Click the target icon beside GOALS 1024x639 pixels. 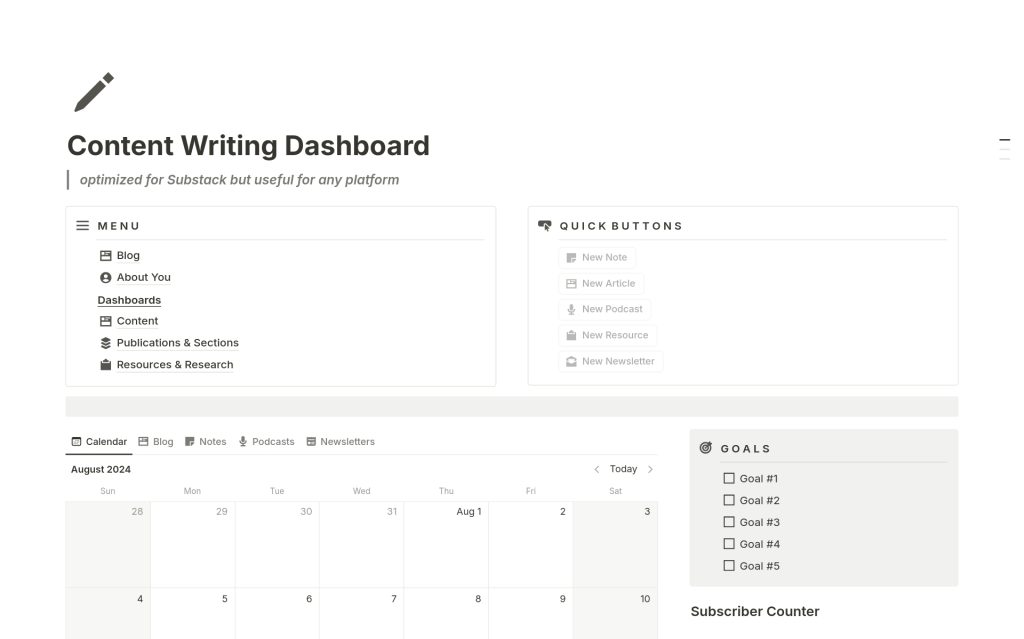point(706,448)
